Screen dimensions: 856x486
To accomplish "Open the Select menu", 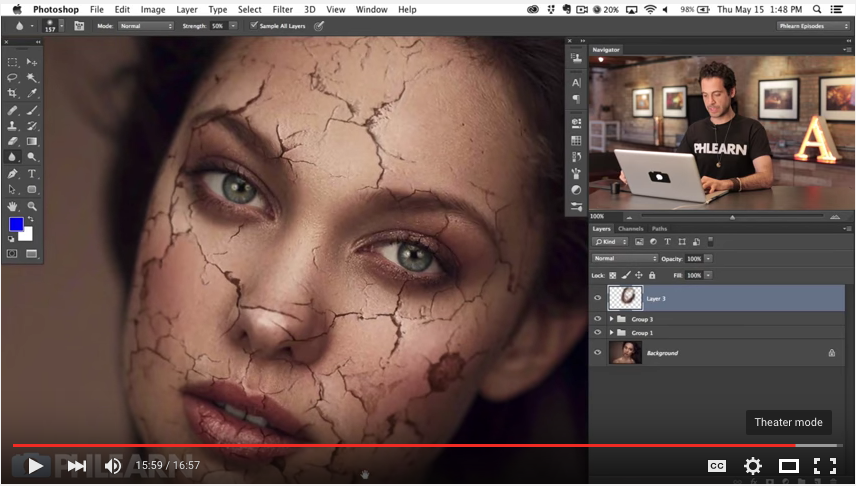I will point(249,9).
